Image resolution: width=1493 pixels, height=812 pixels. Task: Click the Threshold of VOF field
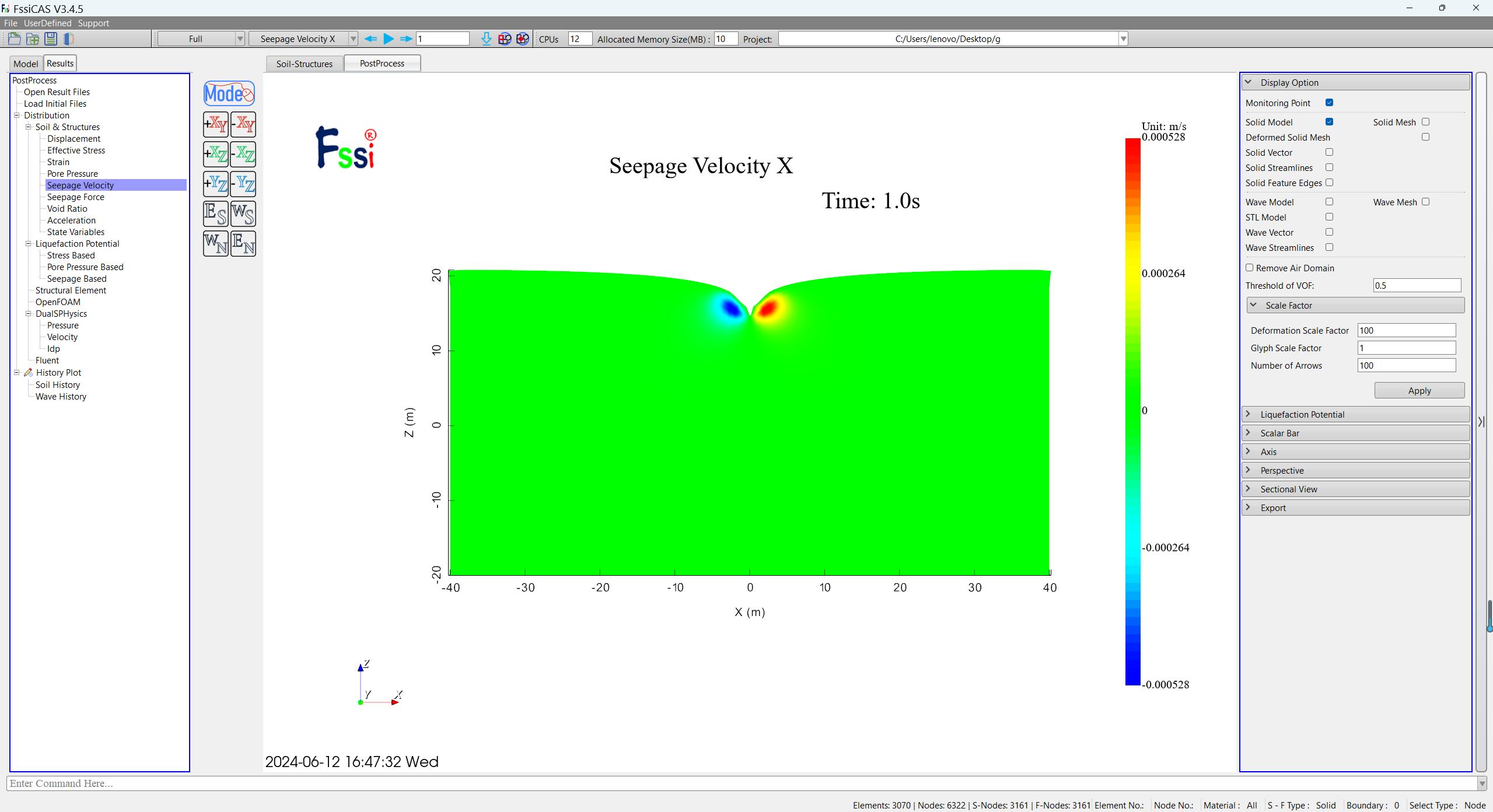point(1417,286)
